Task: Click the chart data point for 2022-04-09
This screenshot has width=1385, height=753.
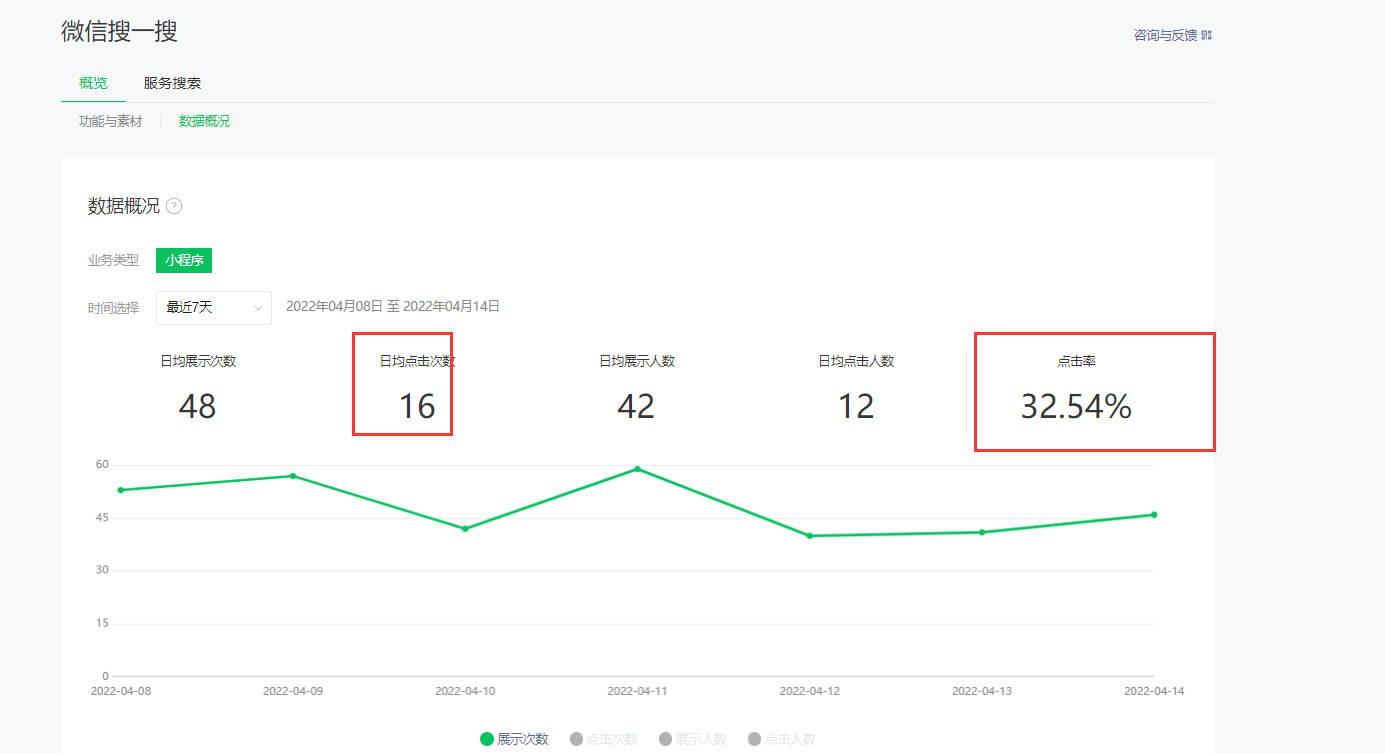Action: pos(293,476)
